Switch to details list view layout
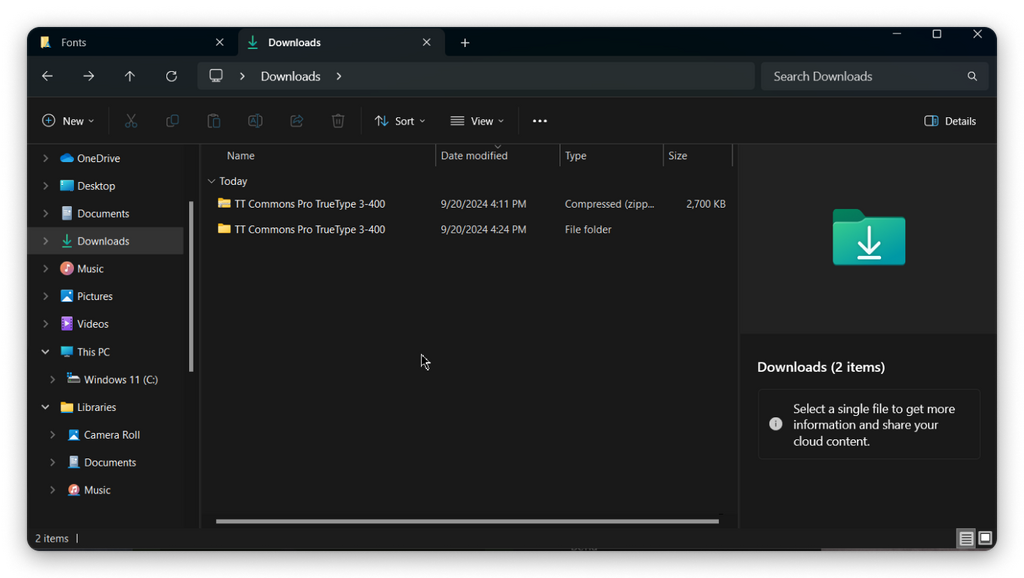This screenshot has width=1024, height=578. [966, 538]
